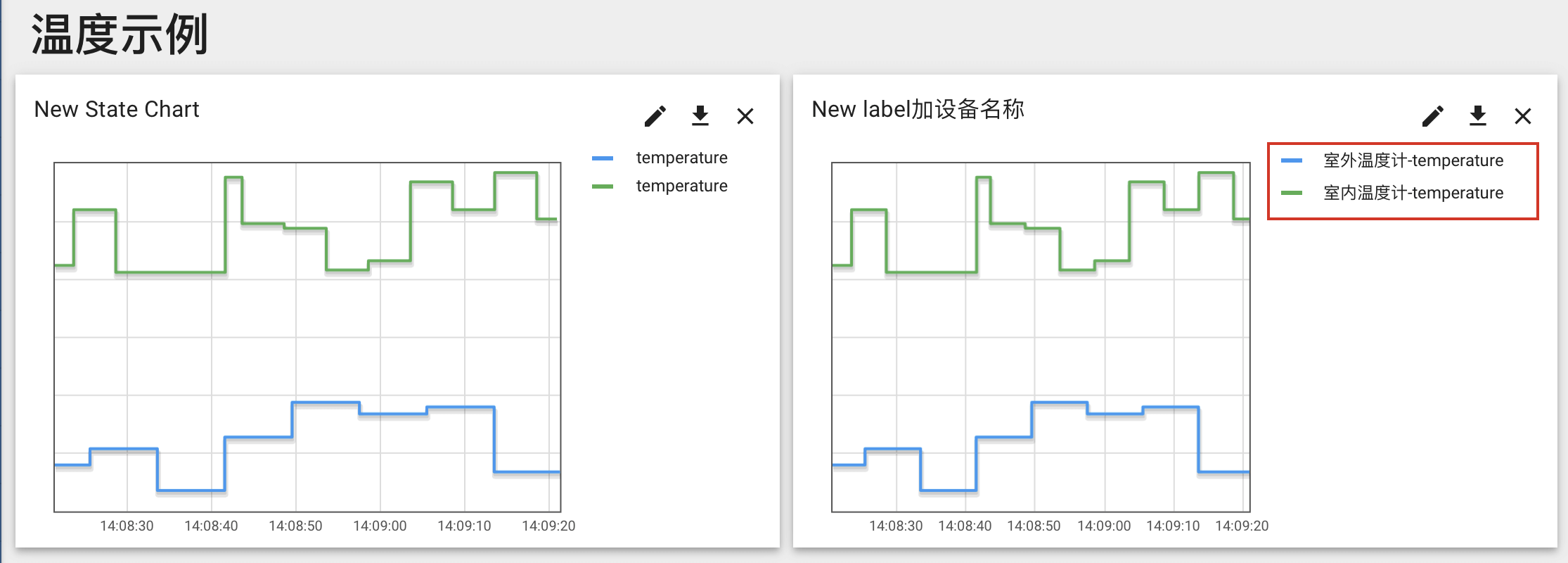Download data from New State Chart

pyautogui.click(x=700, y=116)
